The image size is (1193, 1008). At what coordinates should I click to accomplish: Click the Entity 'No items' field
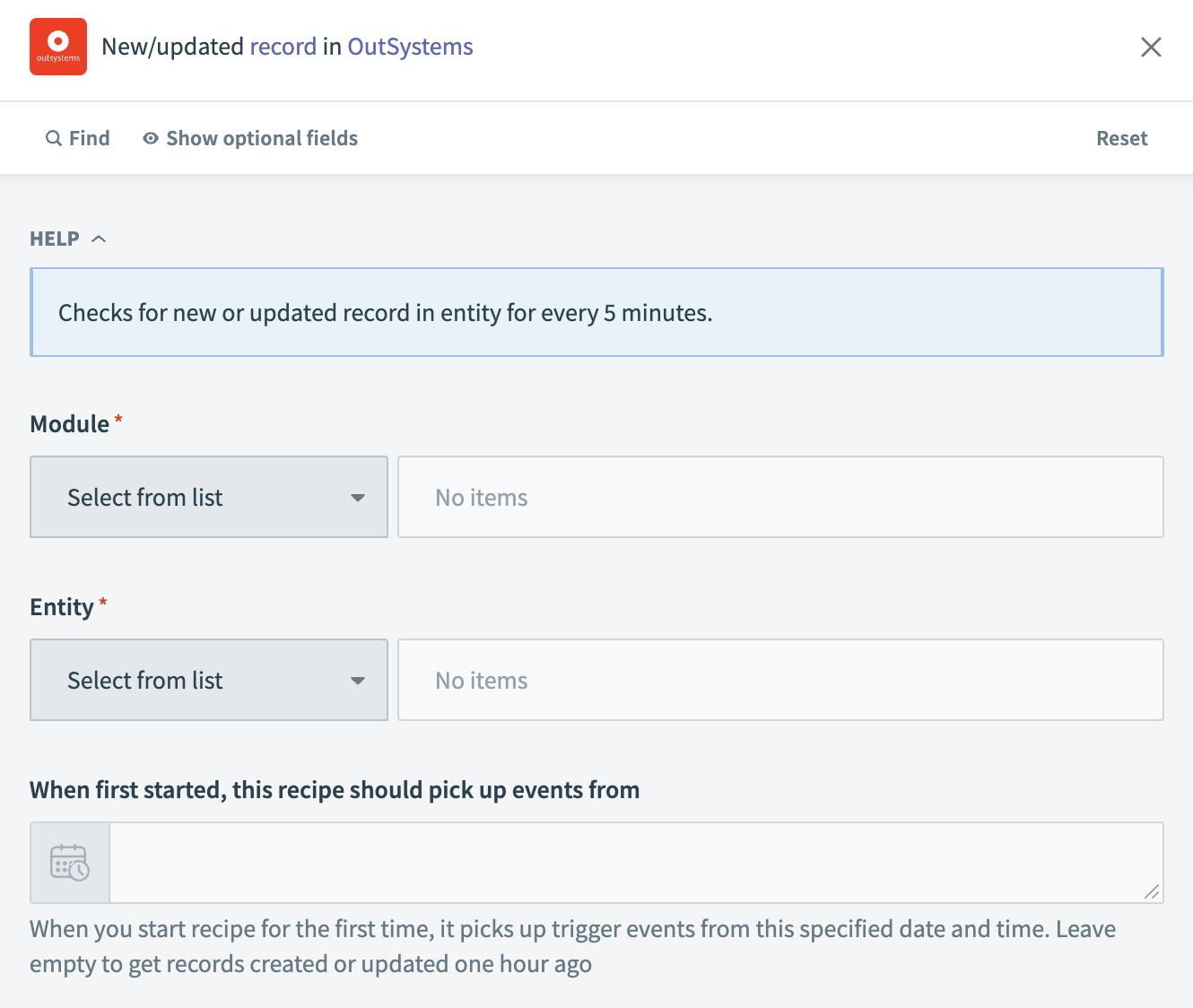click(780, 680)
